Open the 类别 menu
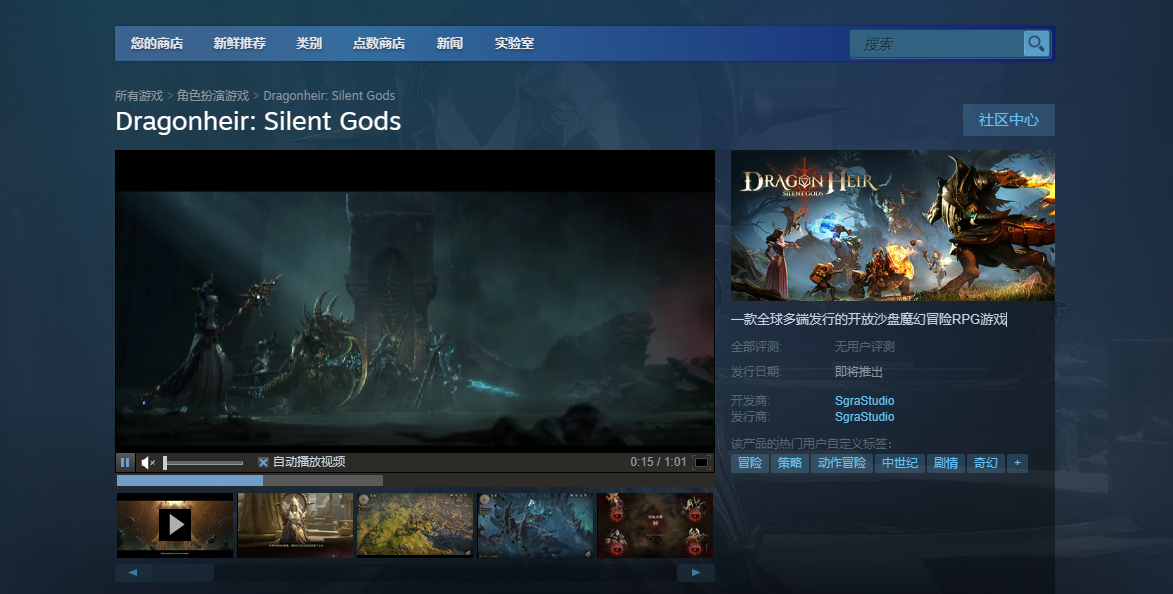The height and width of the screenshot is (594, 1173). [x=309, y=43]
